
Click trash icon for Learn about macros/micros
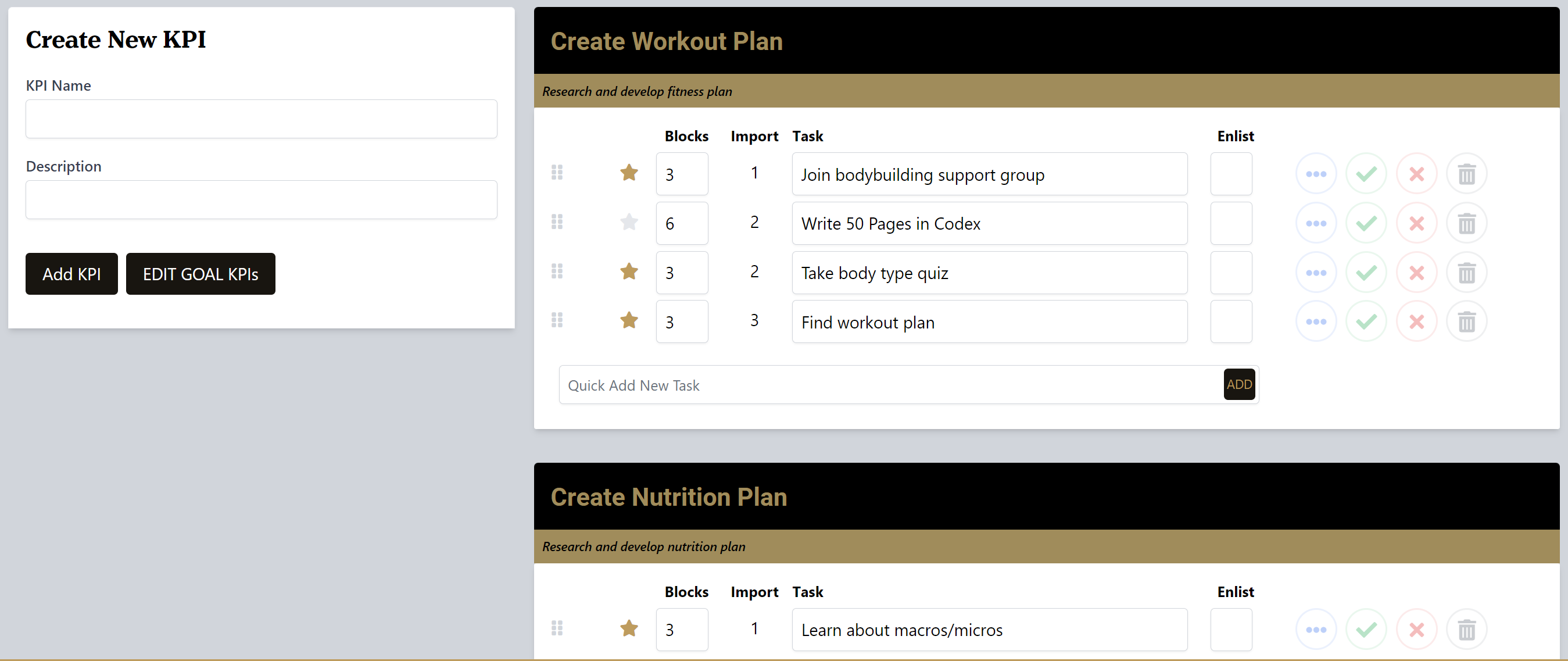(1466, 630)
